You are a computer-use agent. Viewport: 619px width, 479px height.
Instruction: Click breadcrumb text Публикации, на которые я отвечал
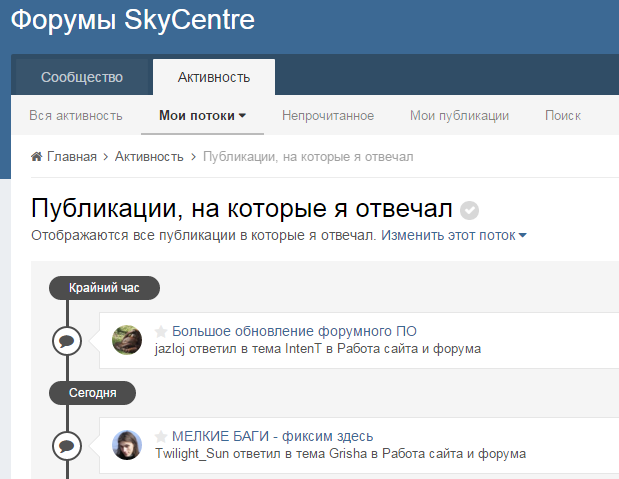click(x=308, y=157)
